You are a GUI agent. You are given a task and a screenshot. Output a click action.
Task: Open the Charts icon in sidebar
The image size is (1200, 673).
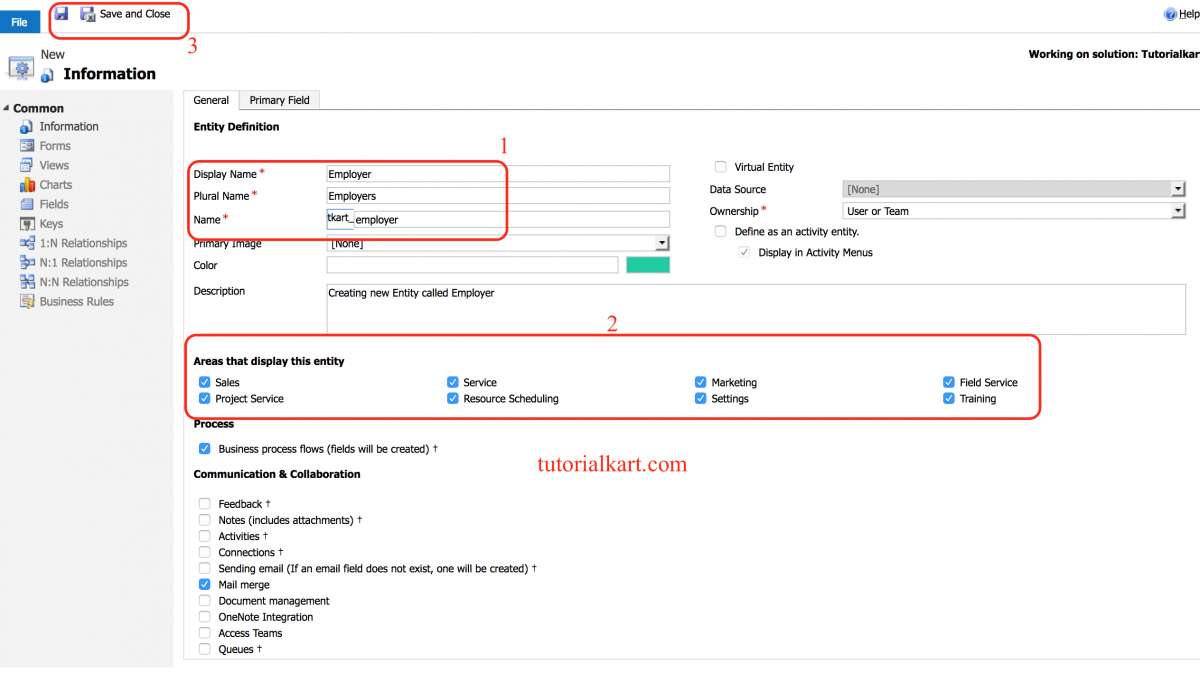pos(27,185)
